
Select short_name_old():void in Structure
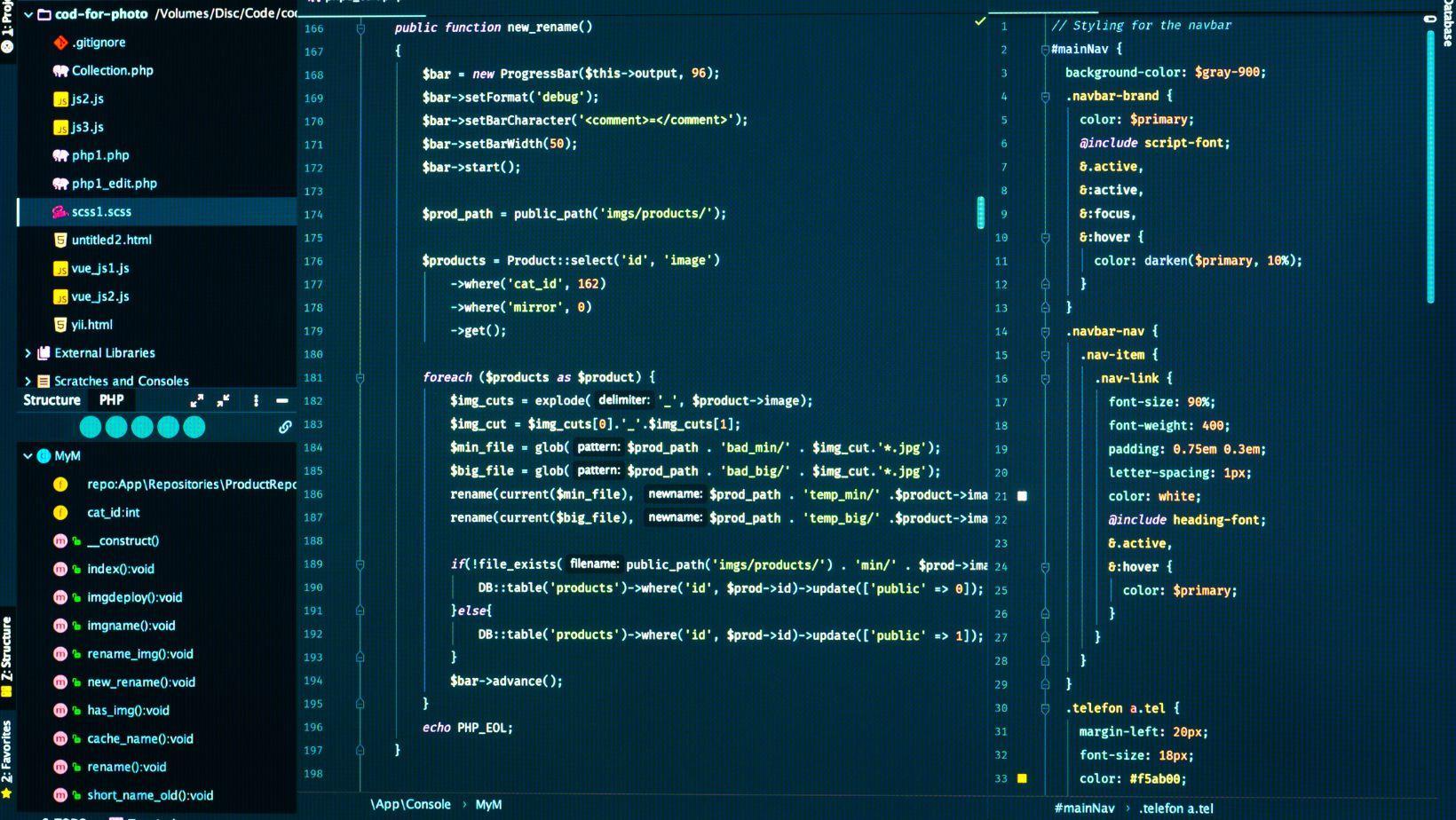(150, 796)
